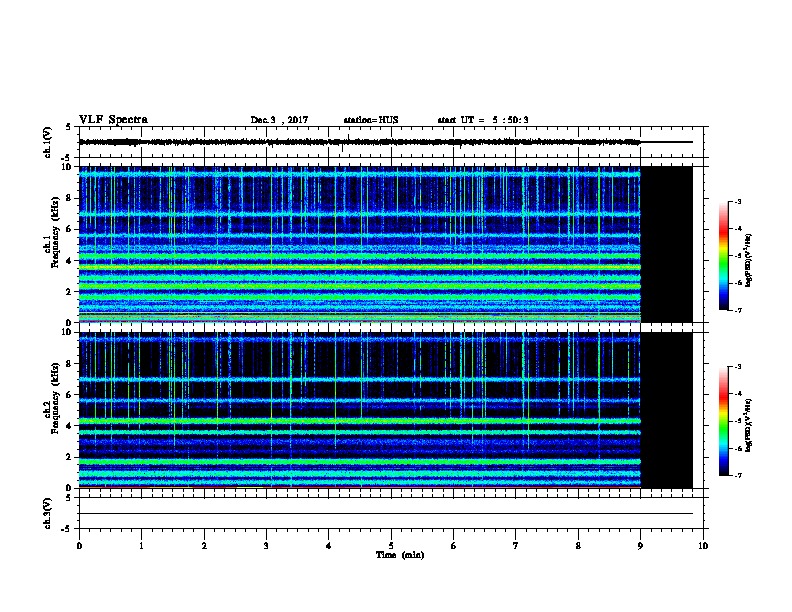Click the "ch.3(V)" axis label
792x612 pixels.
tap(47, 514)
